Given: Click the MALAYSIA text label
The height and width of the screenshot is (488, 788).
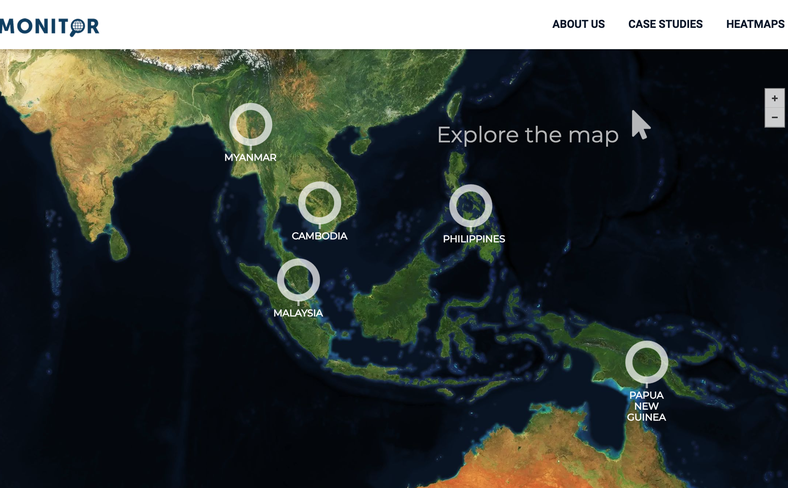Looking at the screenshot, I should pos(298,313).
